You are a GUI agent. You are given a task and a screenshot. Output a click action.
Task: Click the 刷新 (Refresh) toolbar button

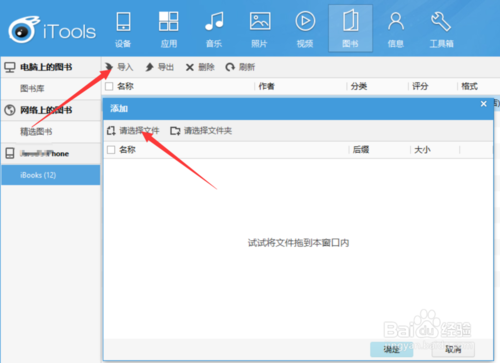pos(240,67)
